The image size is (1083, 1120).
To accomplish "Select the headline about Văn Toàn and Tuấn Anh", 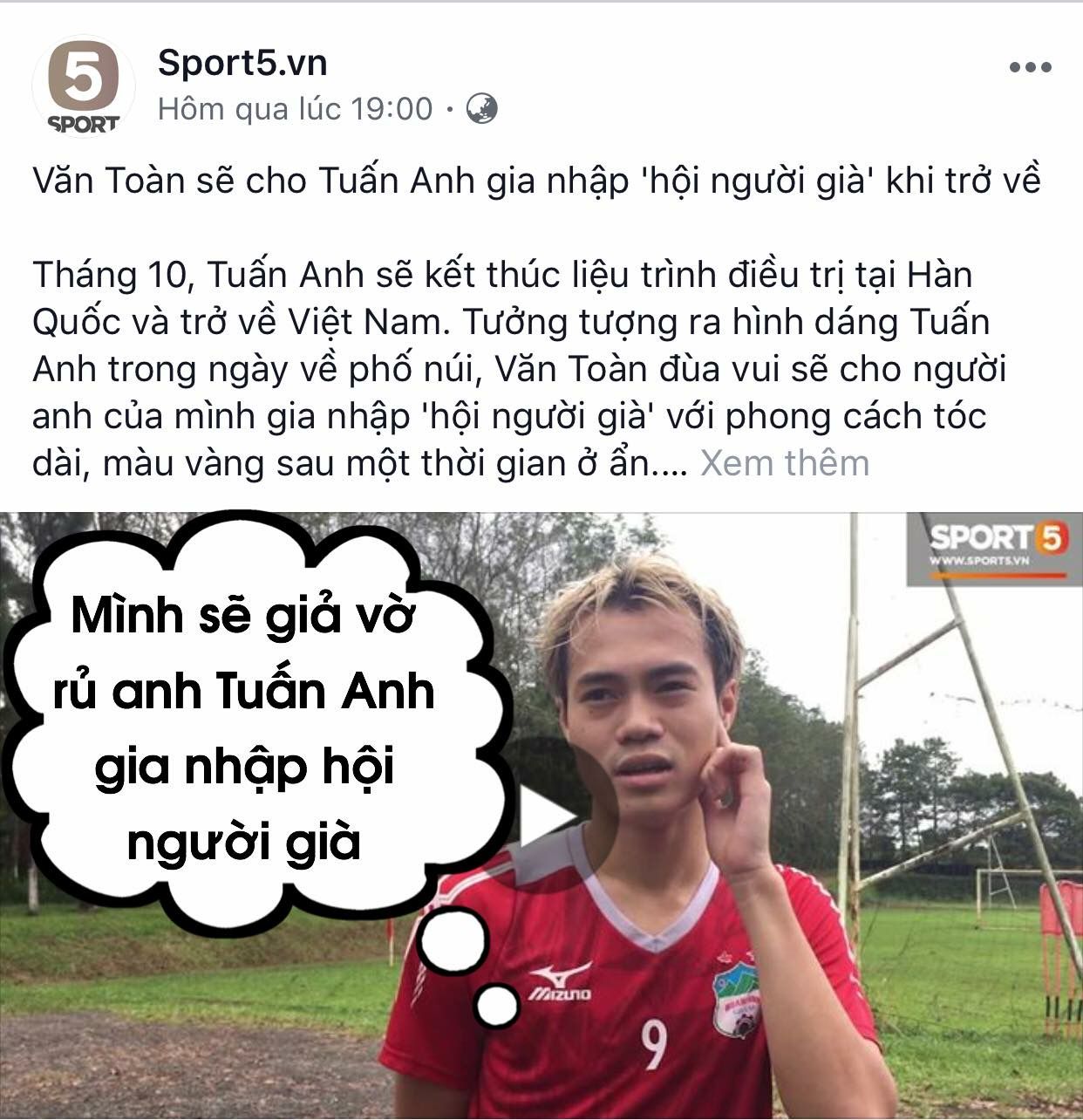I will [x=536, y=181].
